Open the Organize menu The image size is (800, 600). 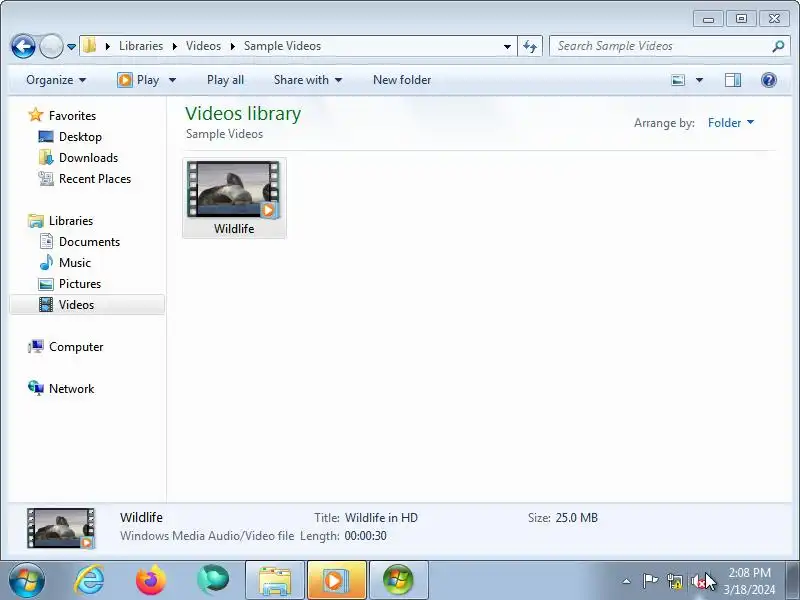(56, 80)
